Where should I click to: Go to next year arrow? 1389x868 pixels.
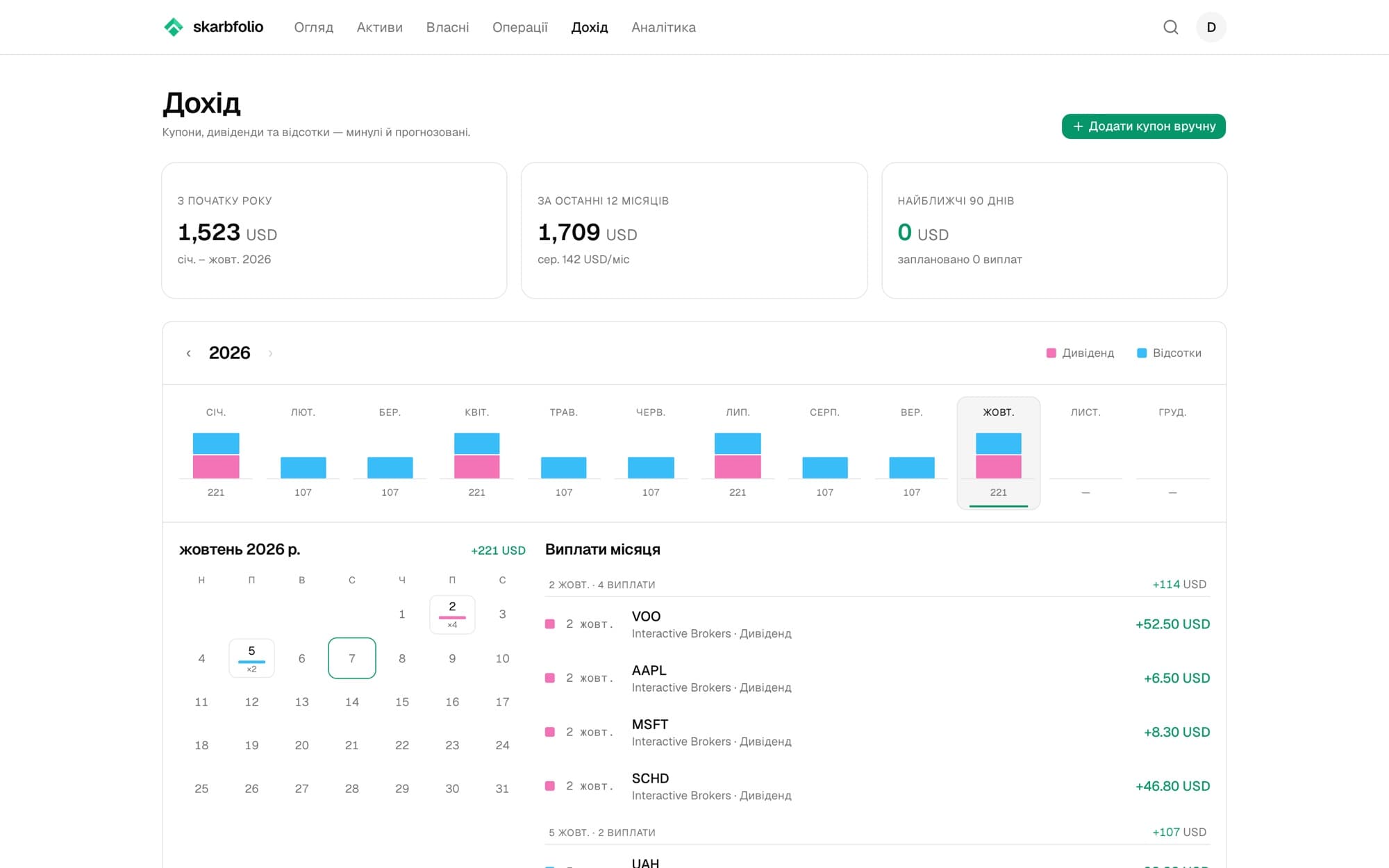(270, 353)
